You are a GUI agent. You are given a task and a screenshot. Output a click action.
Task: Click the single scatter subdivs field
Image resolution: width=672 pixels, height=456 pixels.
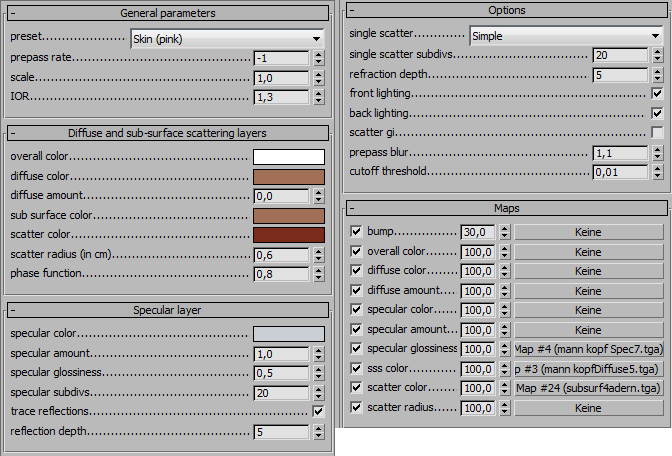click(x=621, y=55)
